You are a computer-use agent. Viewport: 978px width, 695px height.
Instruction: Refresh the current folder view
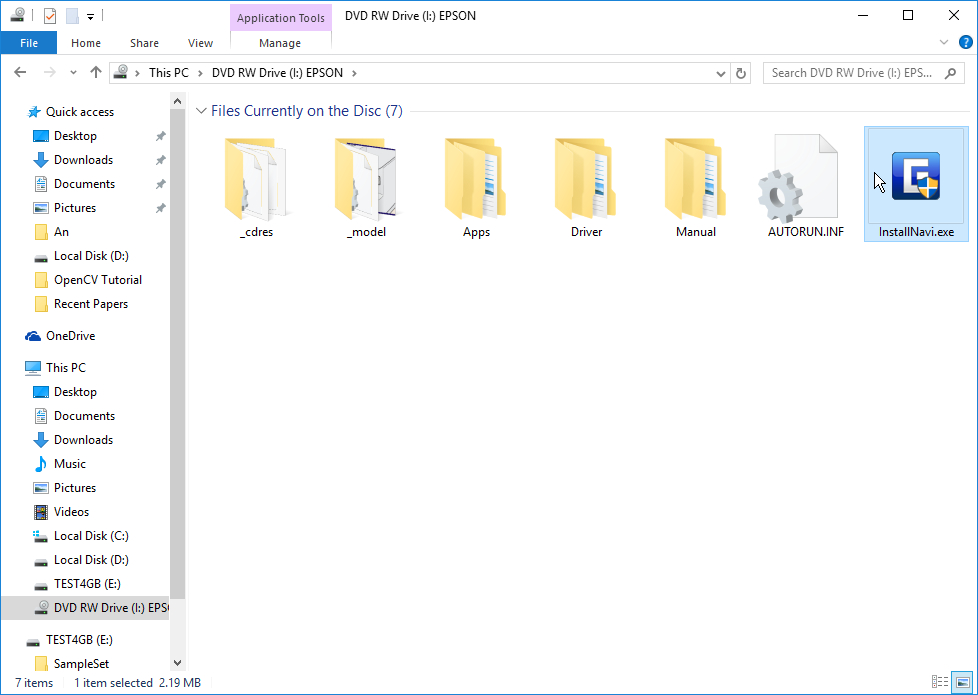740,73
